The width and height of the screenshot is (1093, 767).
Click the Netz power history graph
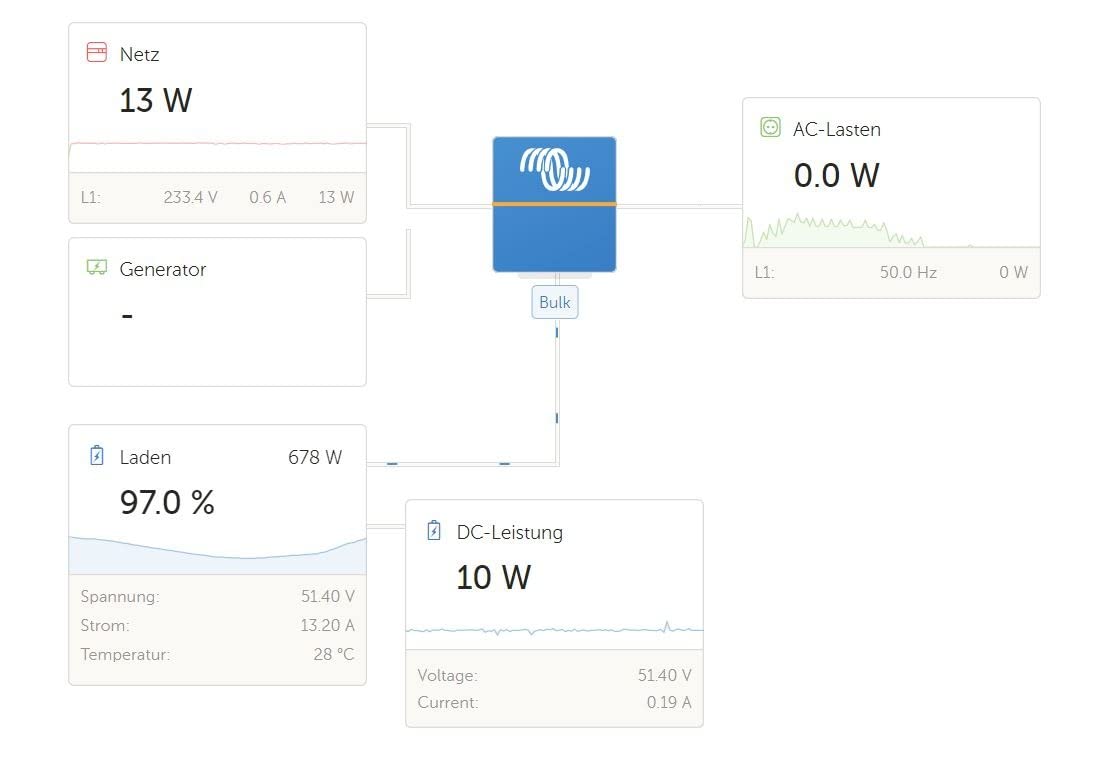point(217,156)
